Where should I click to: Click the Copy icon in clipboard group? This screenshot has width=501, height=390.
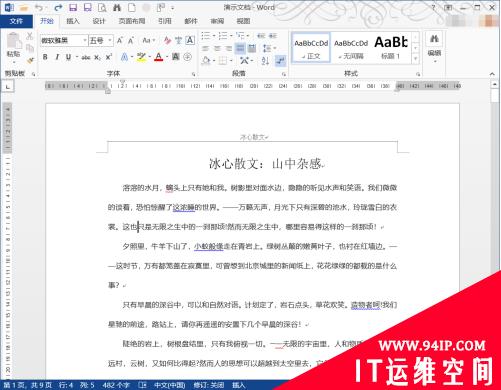tap(30, 48)
